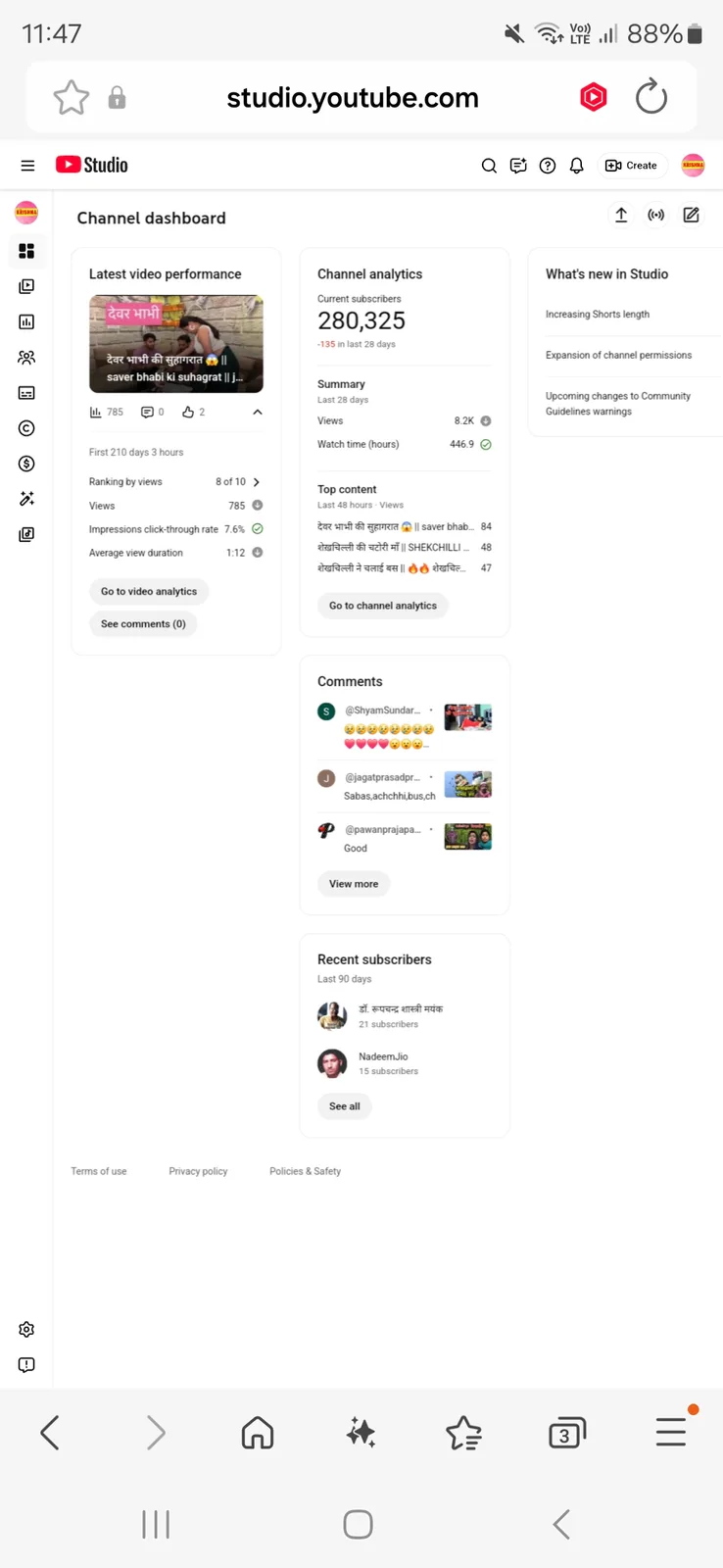Click the latest video views count 785 icon
723x1568 pixels.
pyautogui.click(x=96, y=413)
